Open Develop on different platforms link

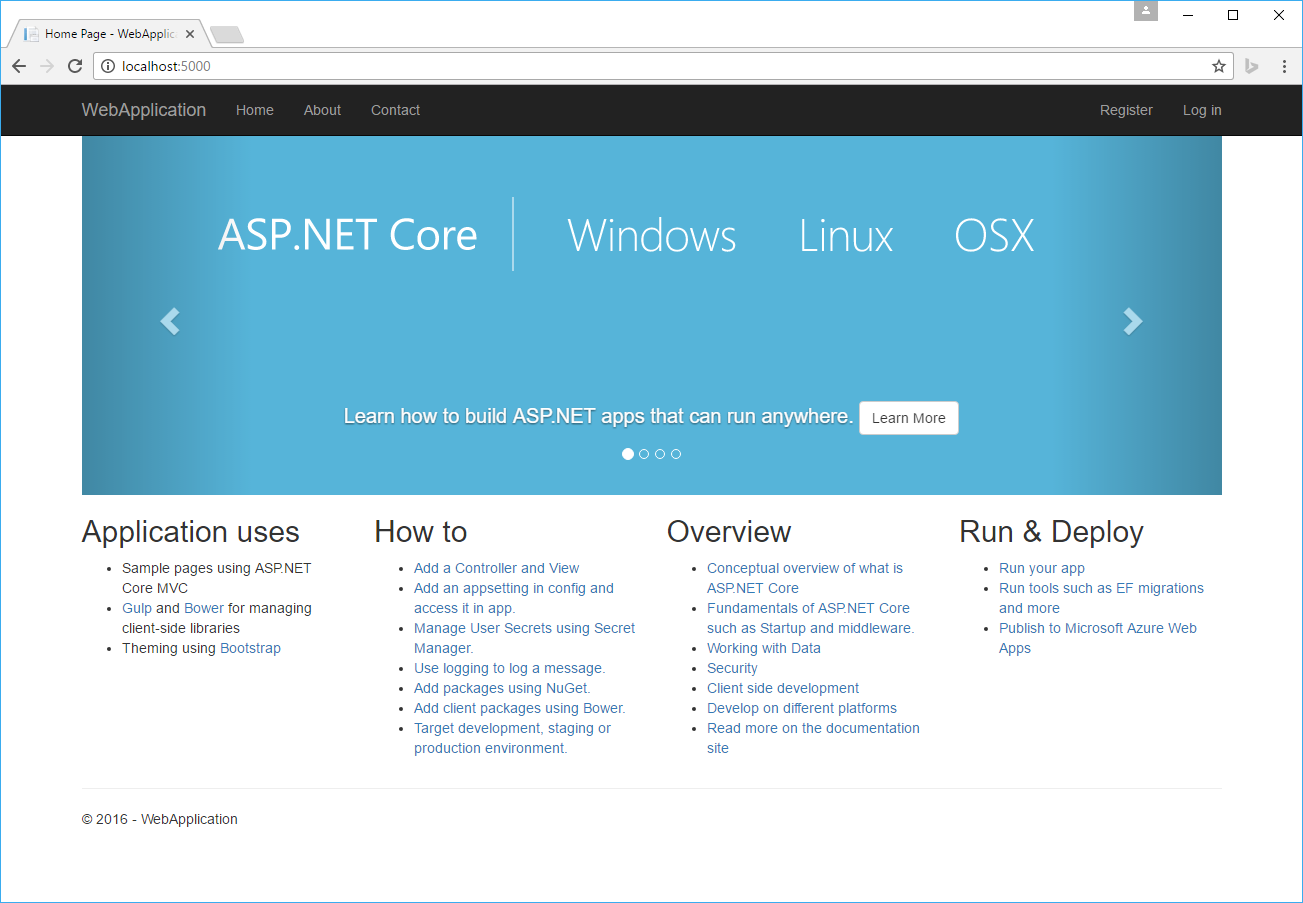(x=802, y=708)
